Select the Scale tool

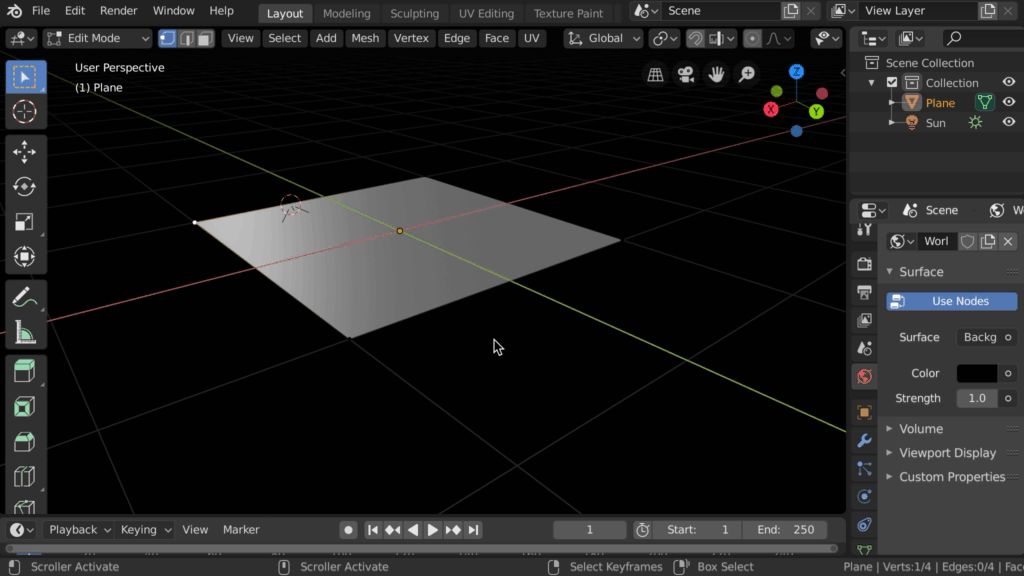point(25,222)
